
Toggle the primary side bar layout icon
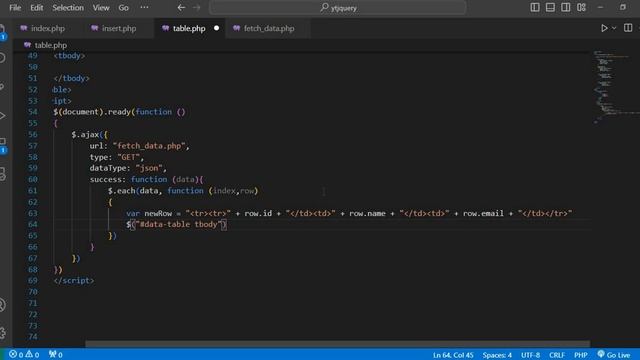[535, 7]
